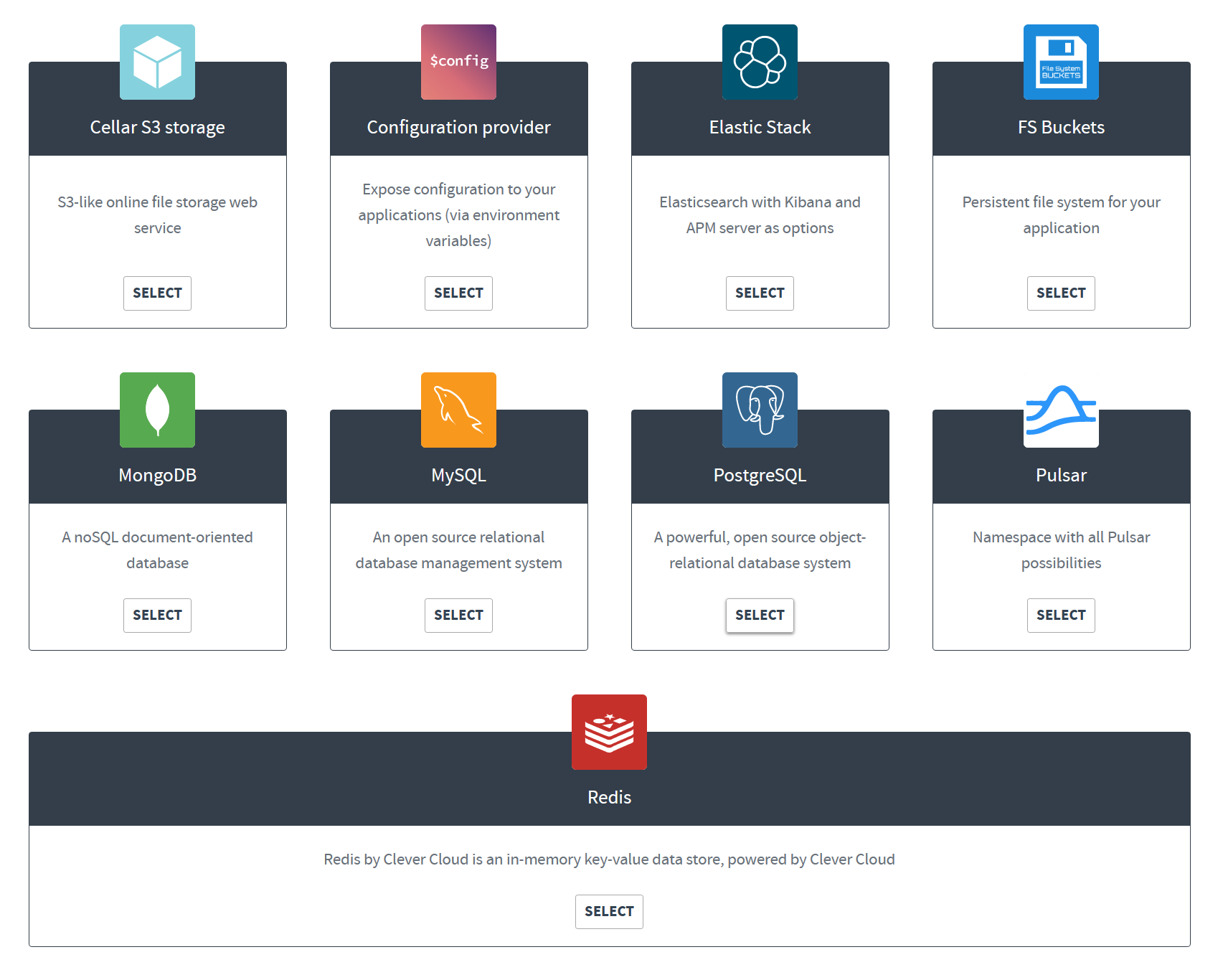
Task: Click the Redis red stack icon
Action: point(609,732)
